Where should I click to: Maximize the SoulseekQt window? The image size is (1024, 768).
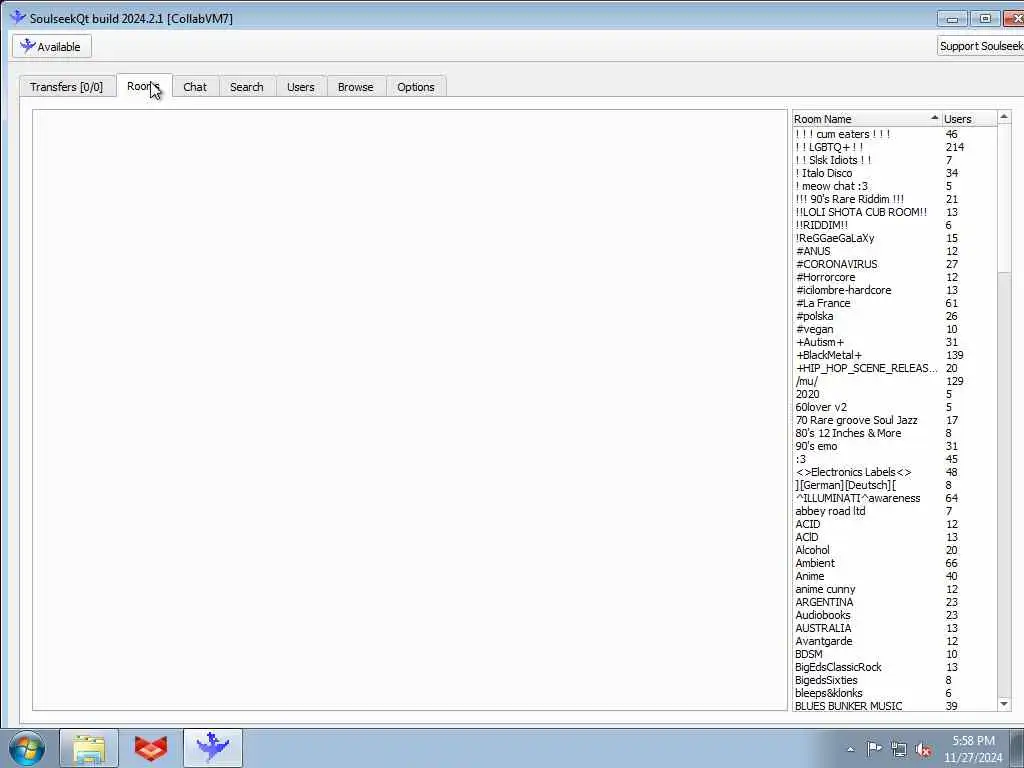[x=985, y=19]
